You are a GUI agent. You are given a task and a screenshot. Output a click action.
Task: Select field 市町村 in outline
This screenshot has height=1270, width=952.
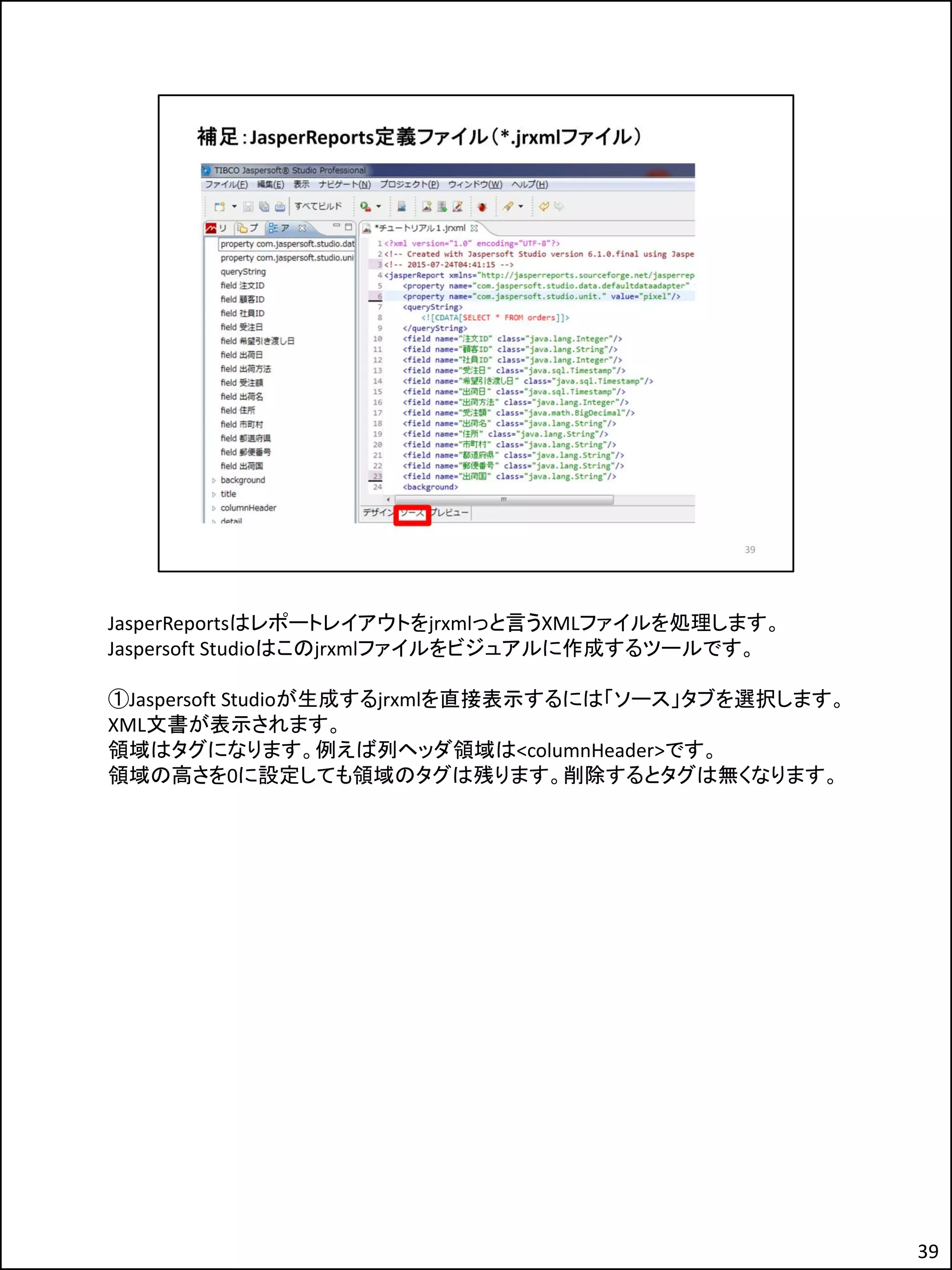(x=242, y=424)
